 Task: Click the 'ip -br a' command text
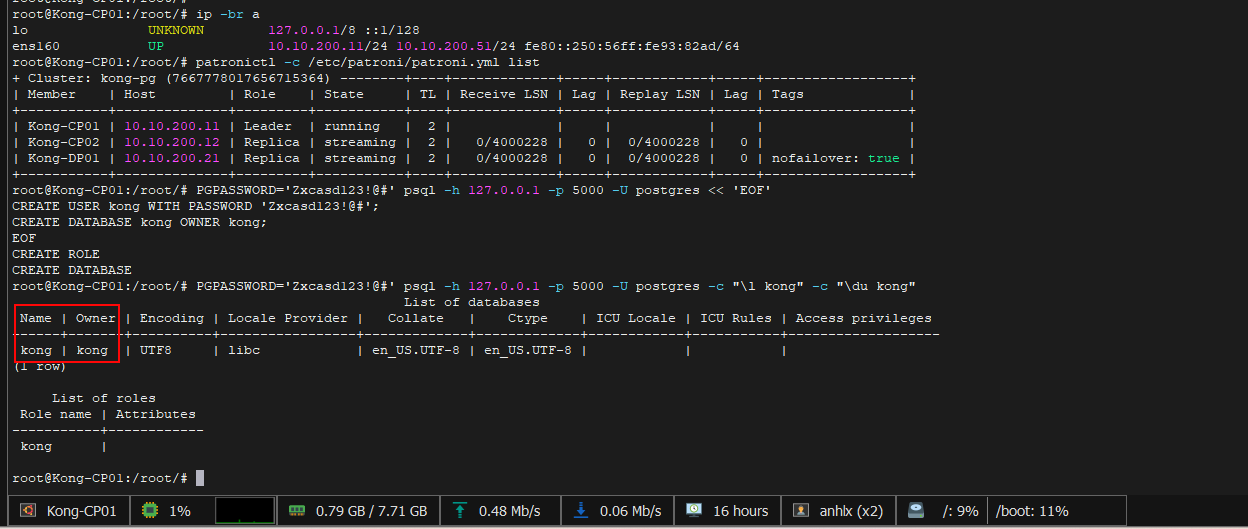pos(228,14)
